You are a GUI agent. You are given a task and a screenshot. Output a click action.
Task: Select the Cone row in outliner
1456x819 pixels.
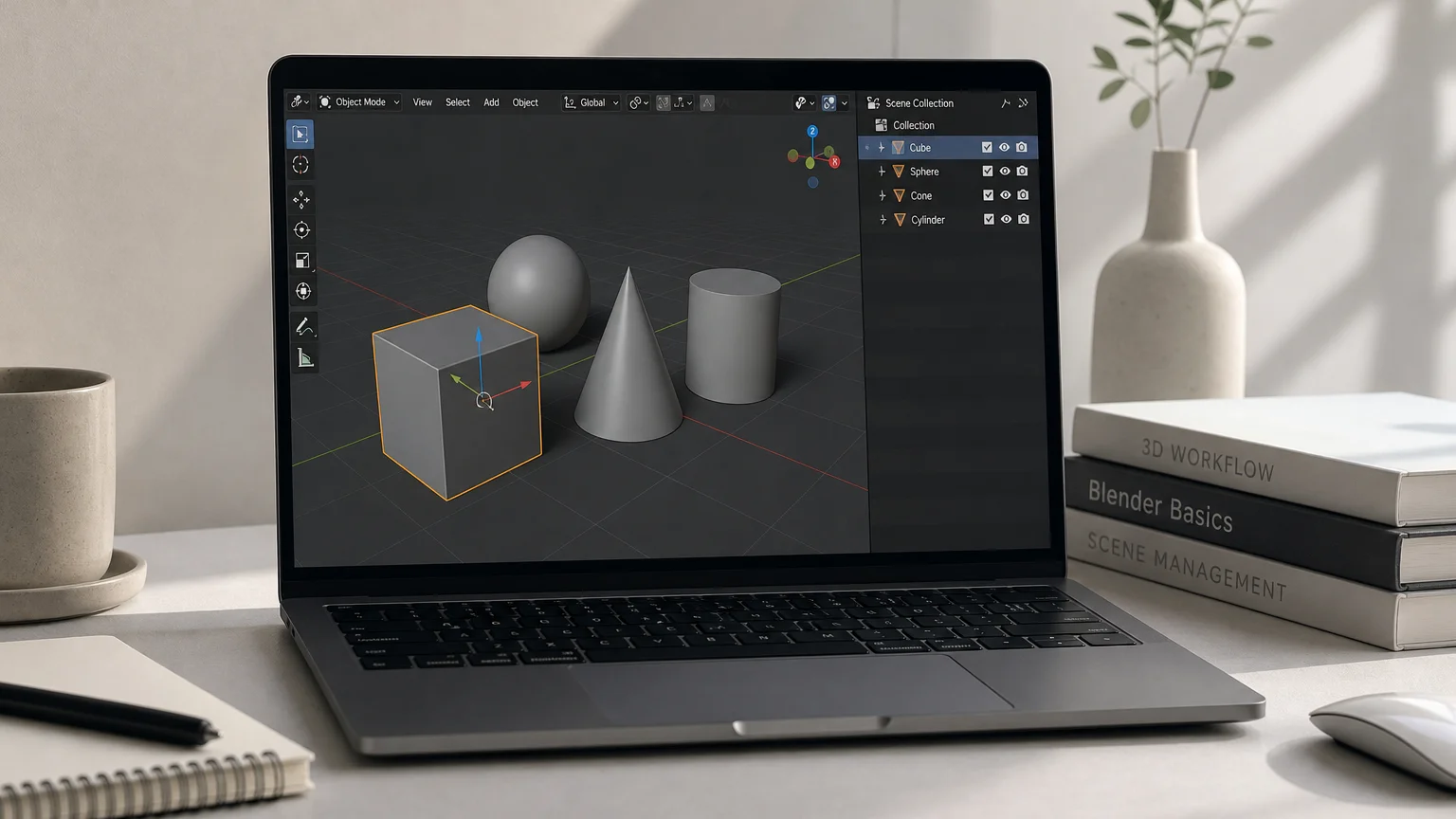[949, 195]
